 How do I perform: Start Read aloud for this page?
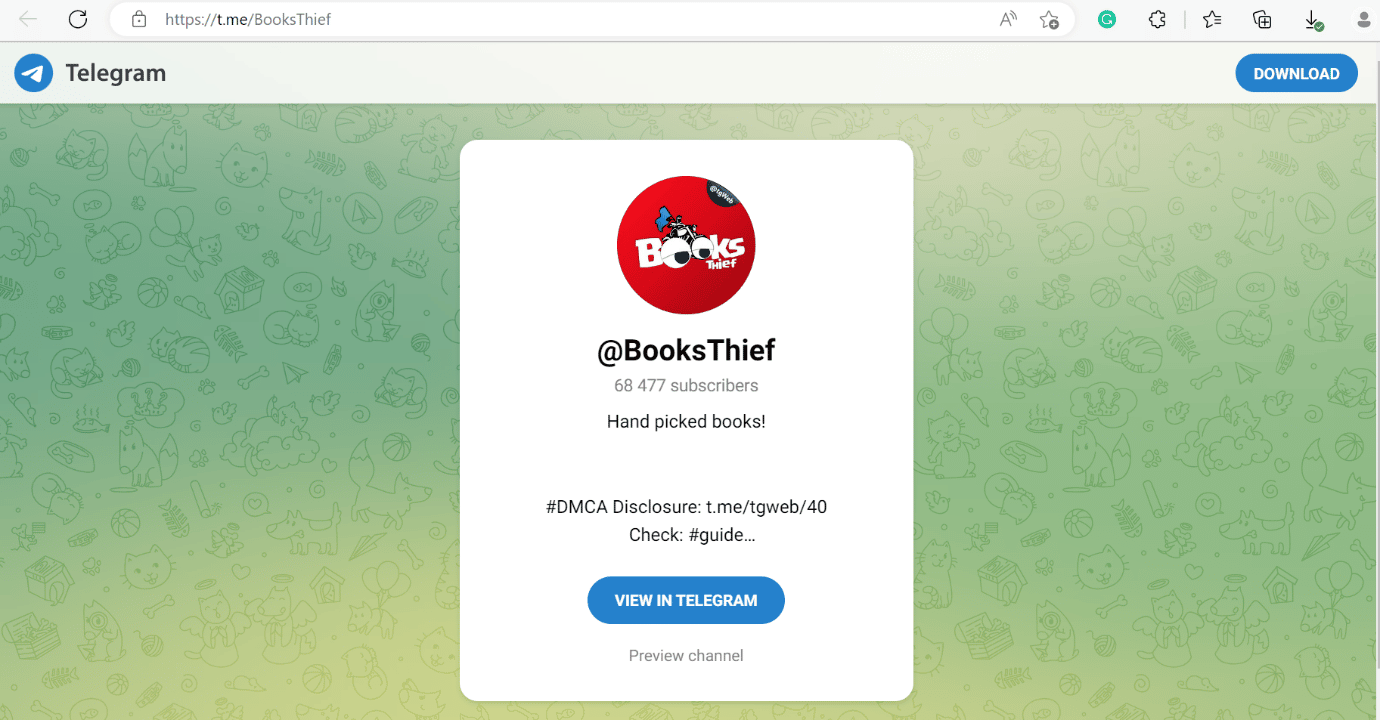(1007, 19)
